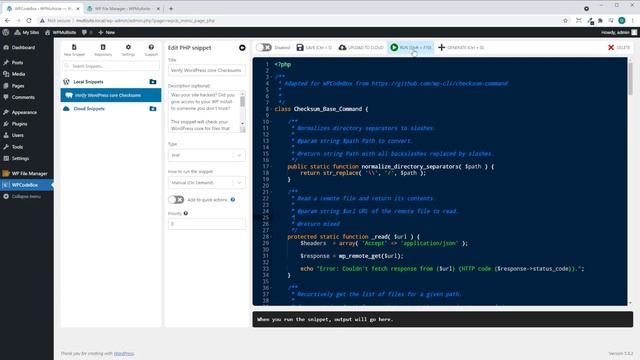Add new folder to Local Snippets

(153, 82)
